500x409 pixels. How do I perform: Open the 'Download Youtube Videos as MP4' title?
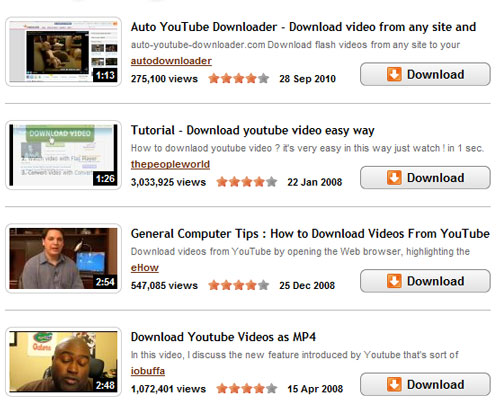[223, 337]
